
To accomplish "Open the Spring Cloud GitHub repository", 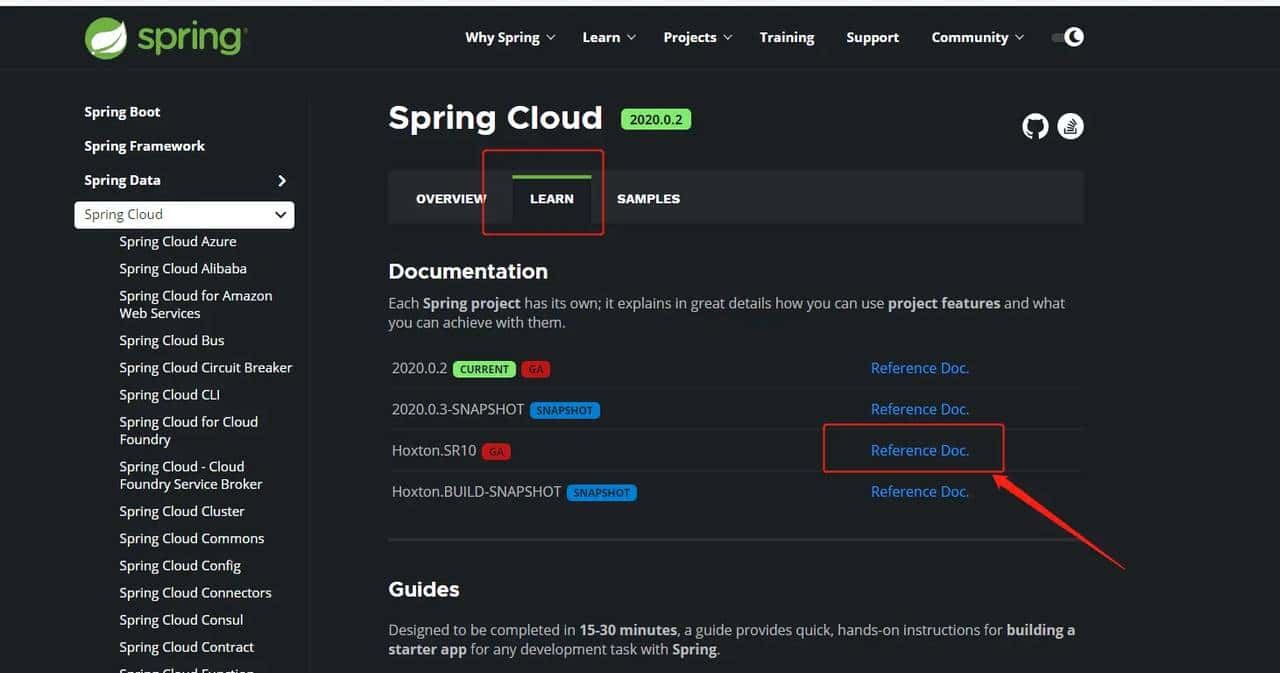I will (x=1034, y=126).
